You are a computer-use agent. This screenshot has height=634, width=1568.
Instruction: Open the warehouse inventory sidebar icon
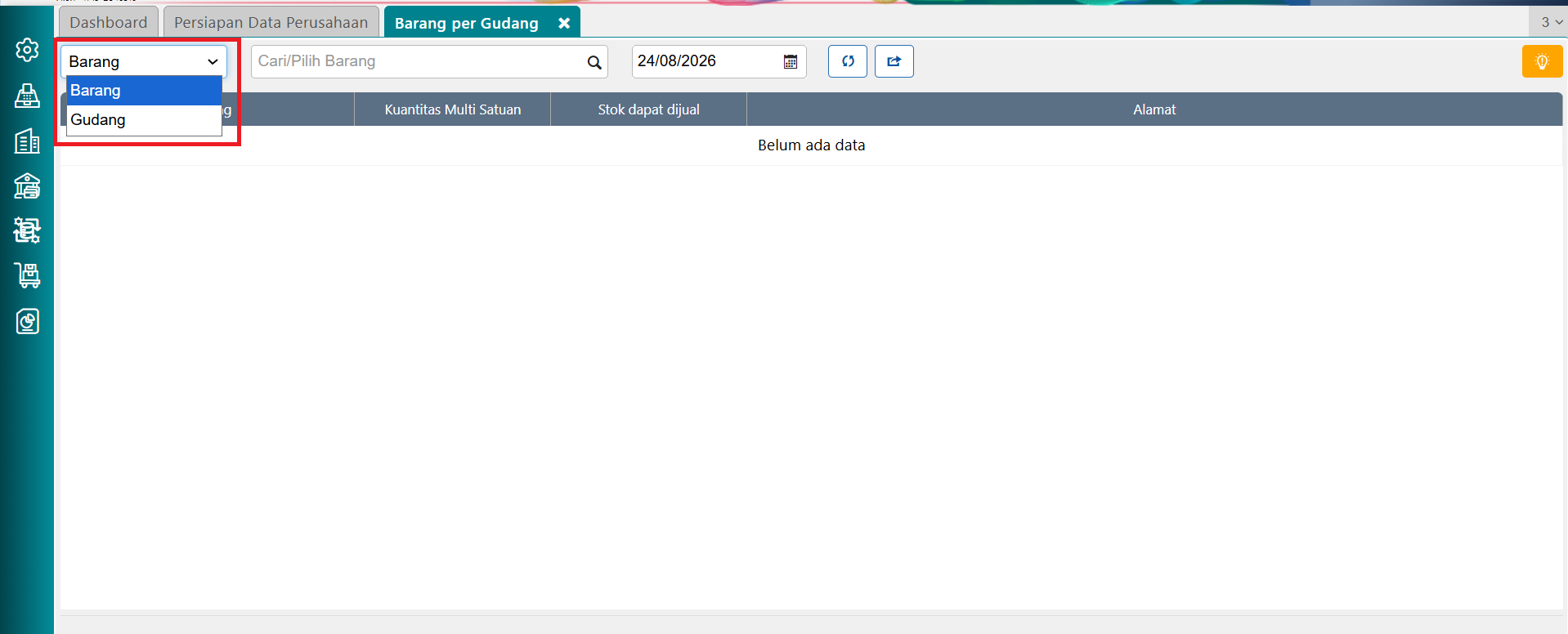27,230
